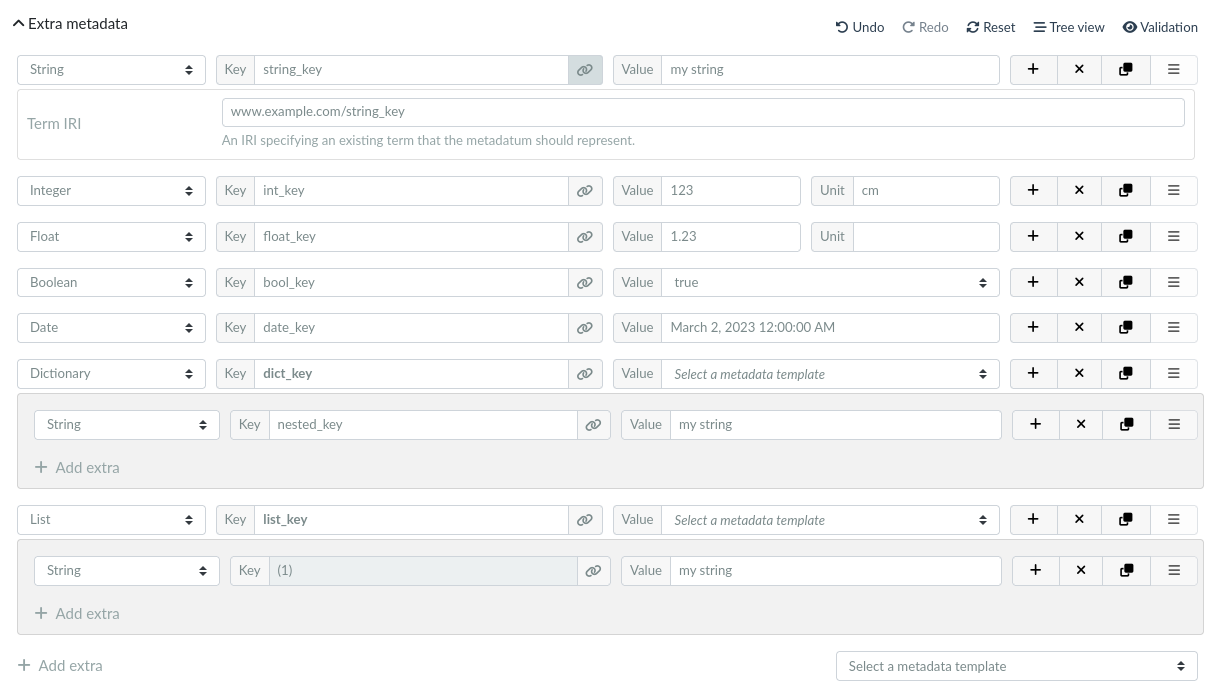Add a row after int_key with plus icon

point(1033,190)
